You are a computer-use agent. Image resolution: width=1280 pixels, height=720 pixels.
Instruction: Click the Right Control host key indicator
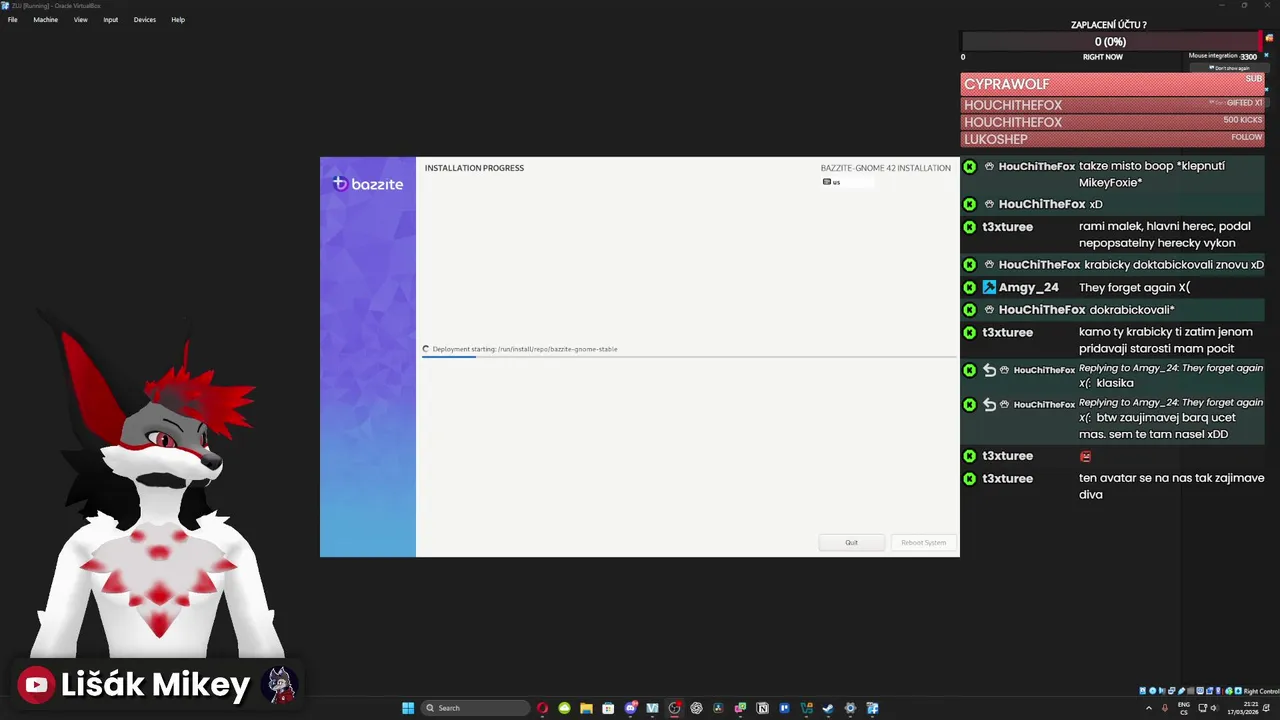tap(1261, 691)
